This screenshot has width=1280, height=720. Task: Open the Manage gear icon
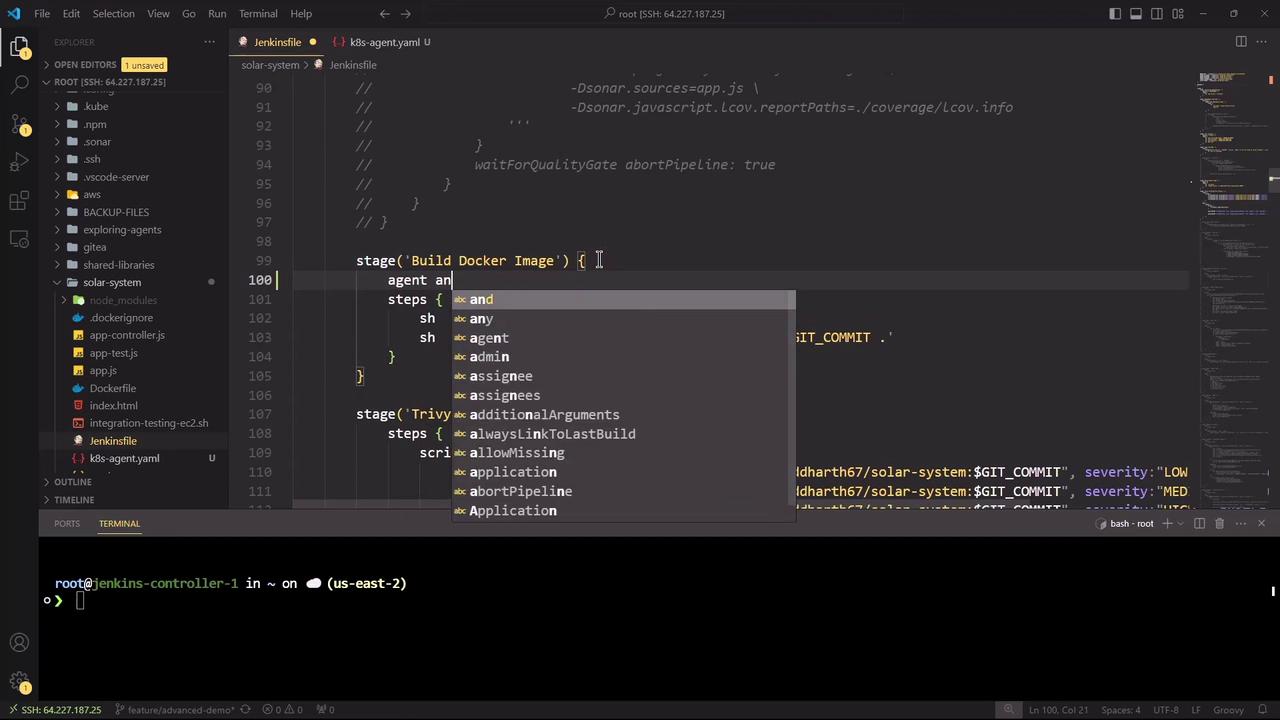[19, 682]
